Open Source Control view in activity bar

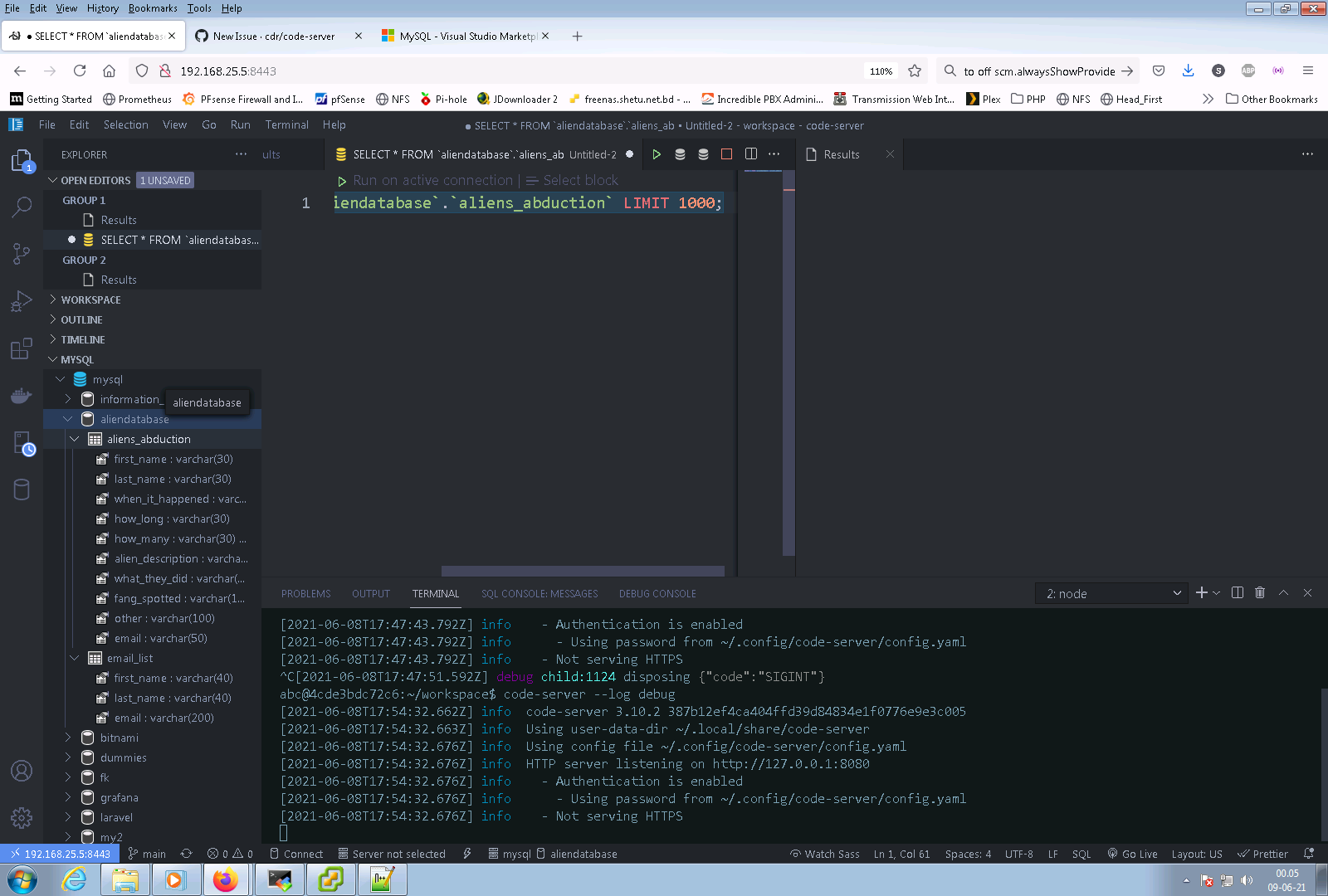(22, 254)
